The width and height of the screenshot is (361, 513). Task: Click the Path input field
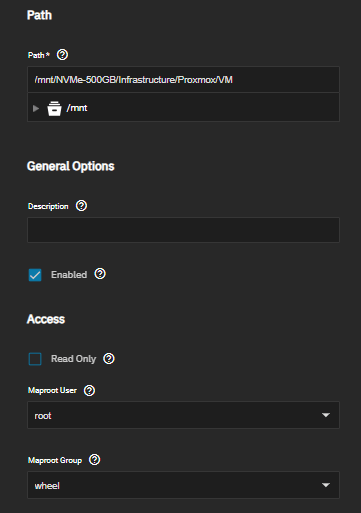[x=183, y=80]
